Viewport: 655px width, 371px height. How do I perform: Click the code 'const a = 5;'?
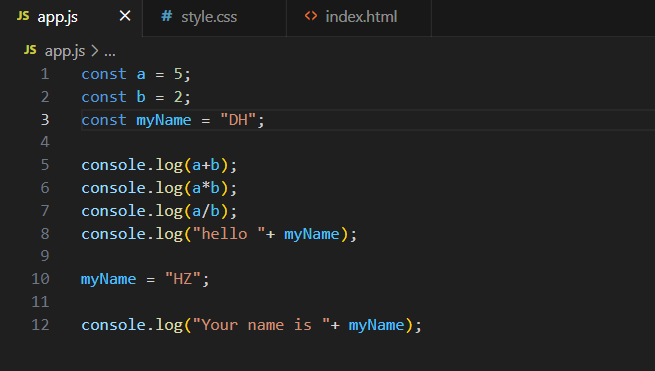pos(136,74)
